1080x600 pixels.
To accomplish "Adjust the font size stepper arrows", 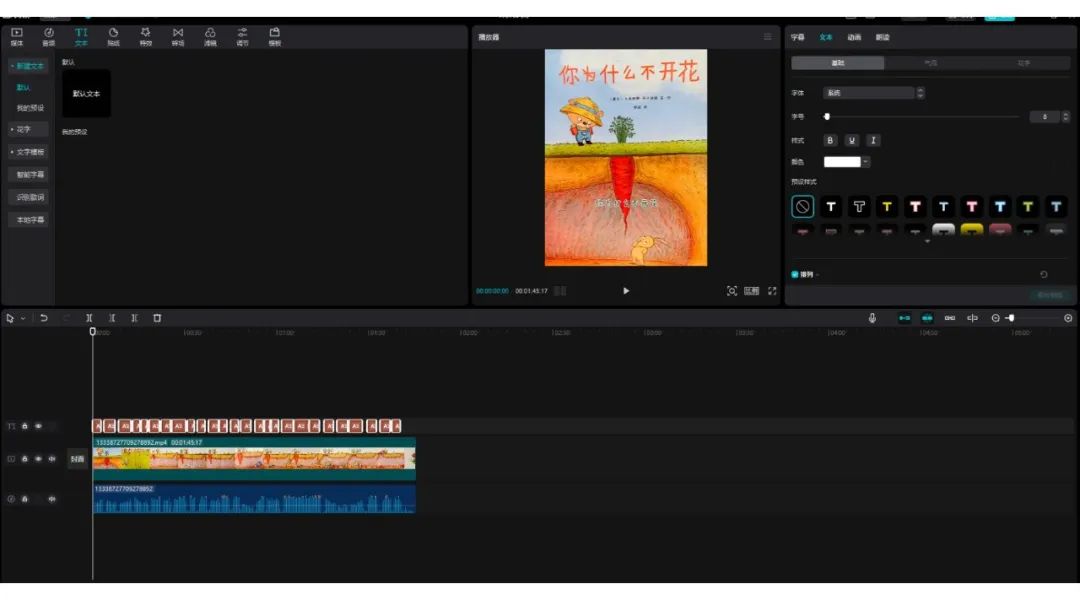I will click(x=1066, y=116).
